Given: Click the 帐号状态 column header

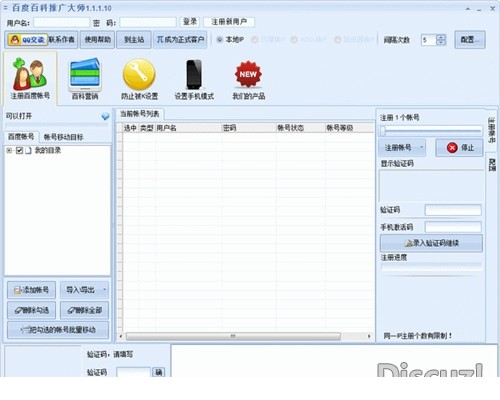Looking at the screenshot, I should tap(301, 128).
